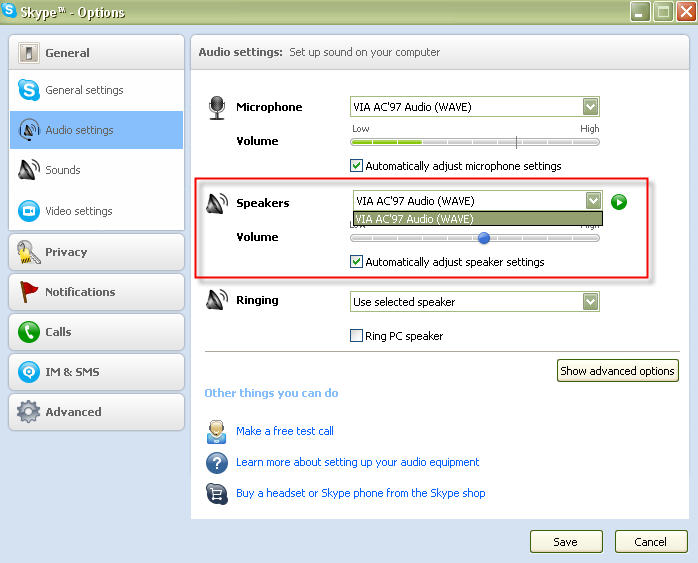Screen dimensions: 698x563
Task: Click the microphone icon in Audio settings
Action: 217,108
